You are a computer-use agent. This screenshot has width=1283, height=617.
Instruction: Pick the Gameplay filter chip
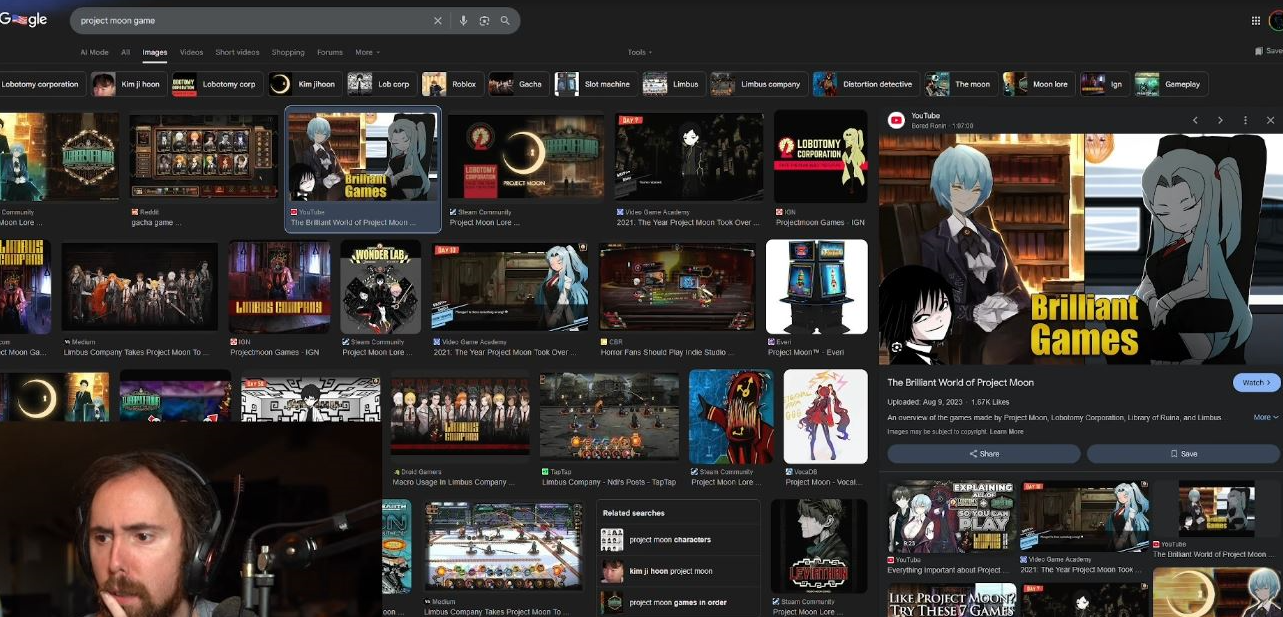click(1170, 84)
